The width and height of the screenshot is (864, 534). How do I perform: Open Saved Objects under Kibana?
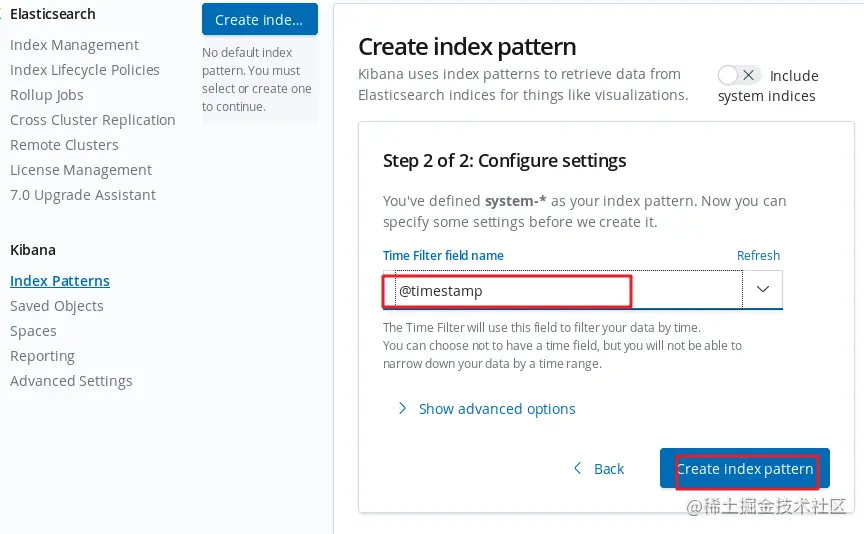pos(57,306)
